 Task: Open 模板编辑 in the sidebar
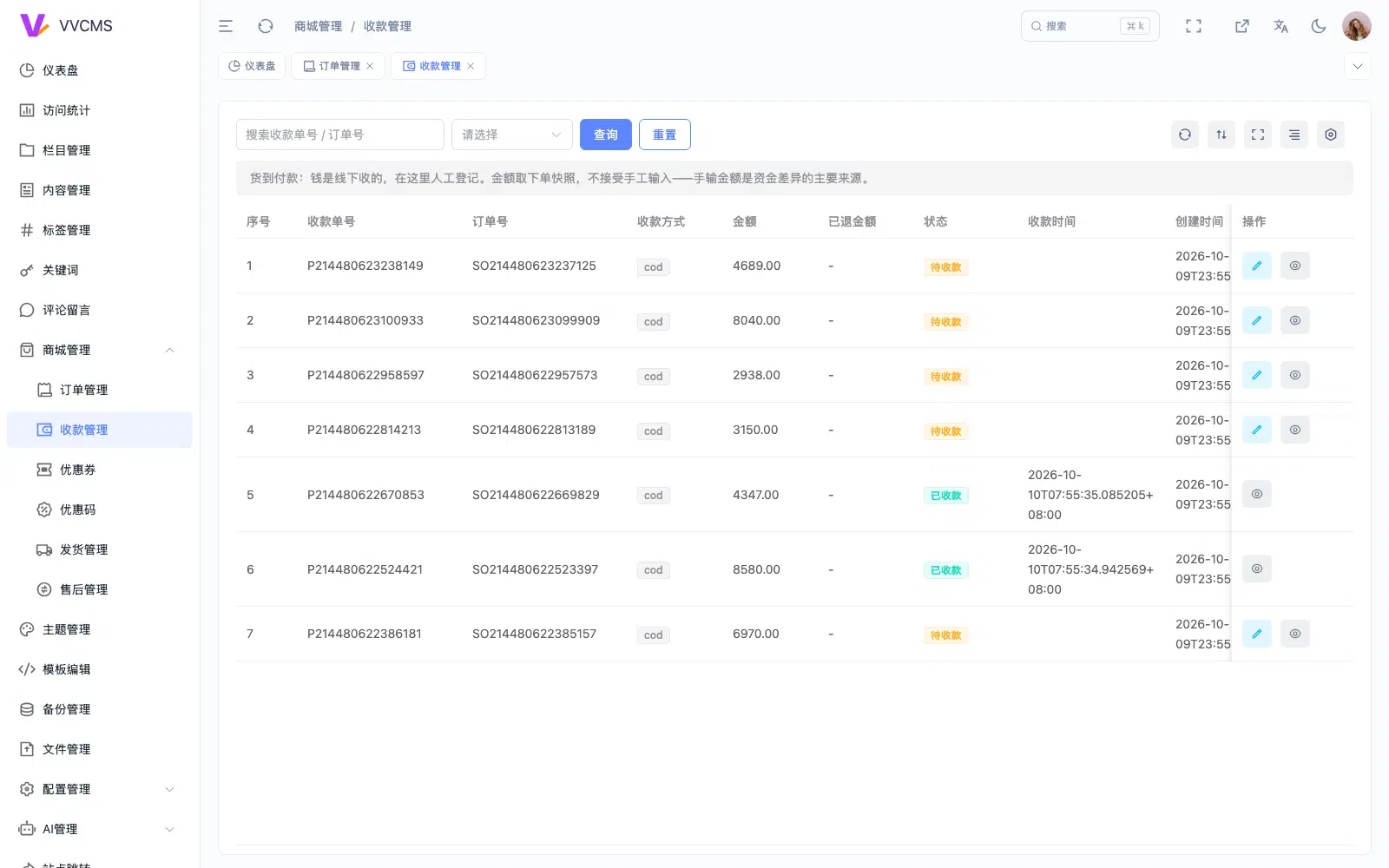click(x=99, y=669)
